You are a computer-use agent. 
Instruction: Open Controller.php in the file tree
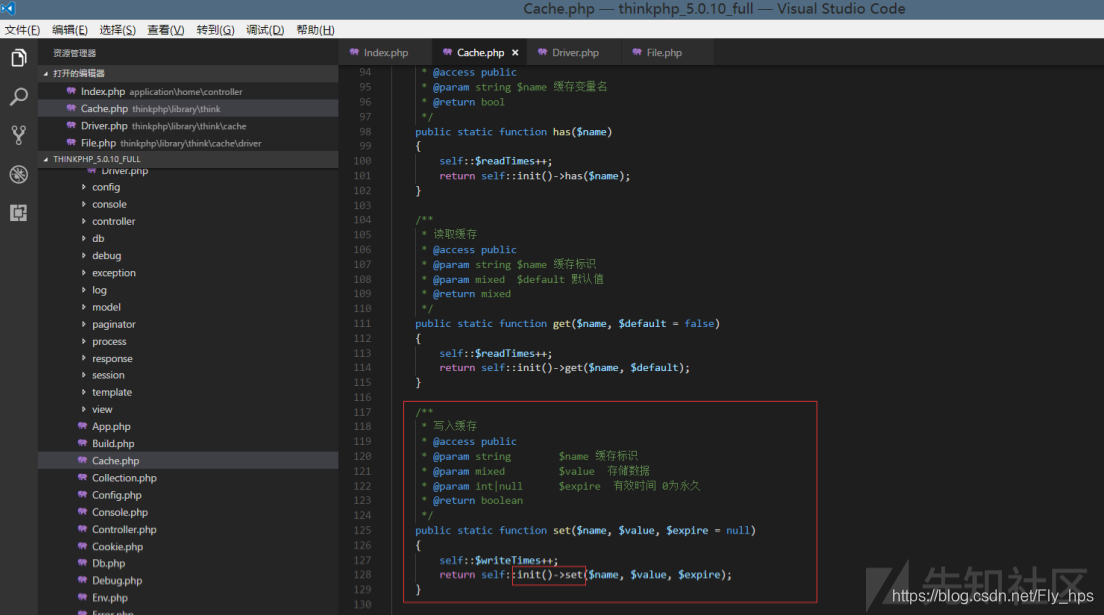(188, 530)
